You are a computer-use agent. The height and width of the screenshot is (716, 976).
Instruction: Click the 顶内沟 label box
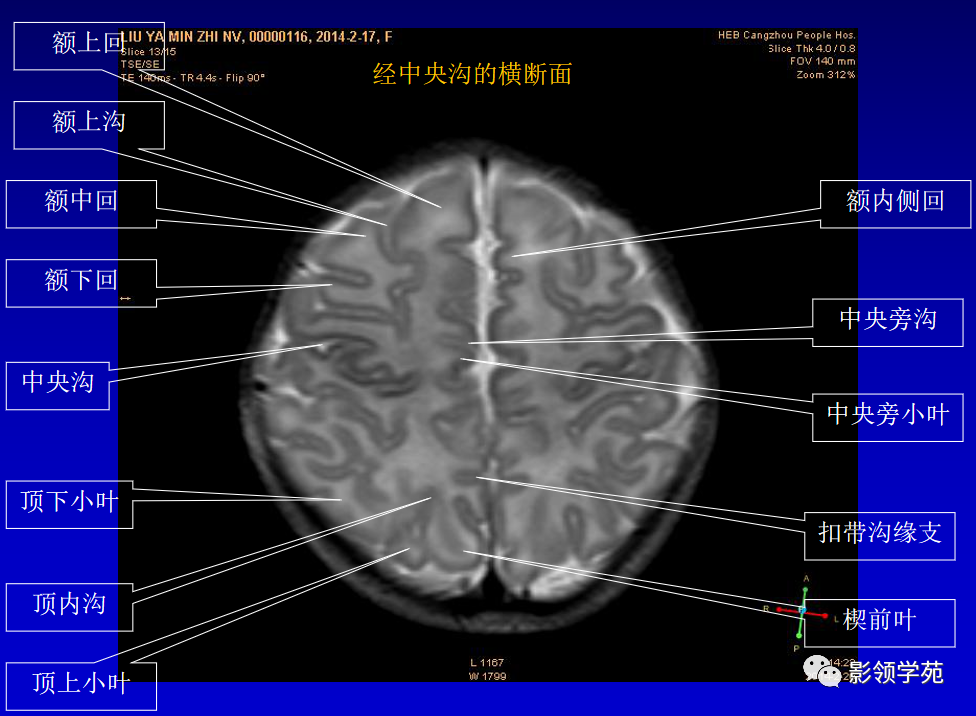pyautogui.click(x=69, y=607)
